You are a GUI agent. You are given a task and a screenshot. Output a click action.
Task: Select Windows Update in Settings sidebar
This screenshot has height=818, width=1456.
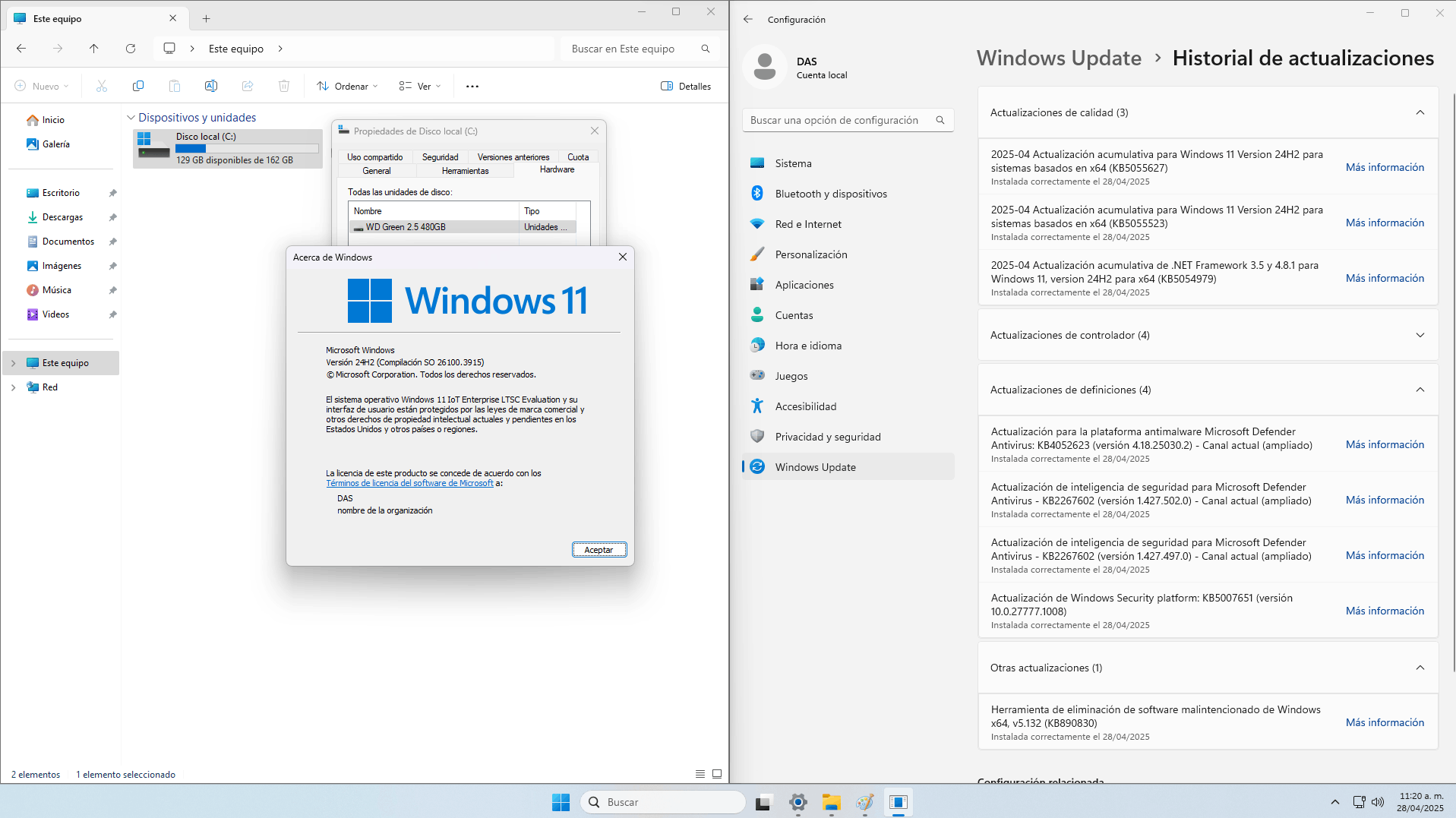coord(848,467)
